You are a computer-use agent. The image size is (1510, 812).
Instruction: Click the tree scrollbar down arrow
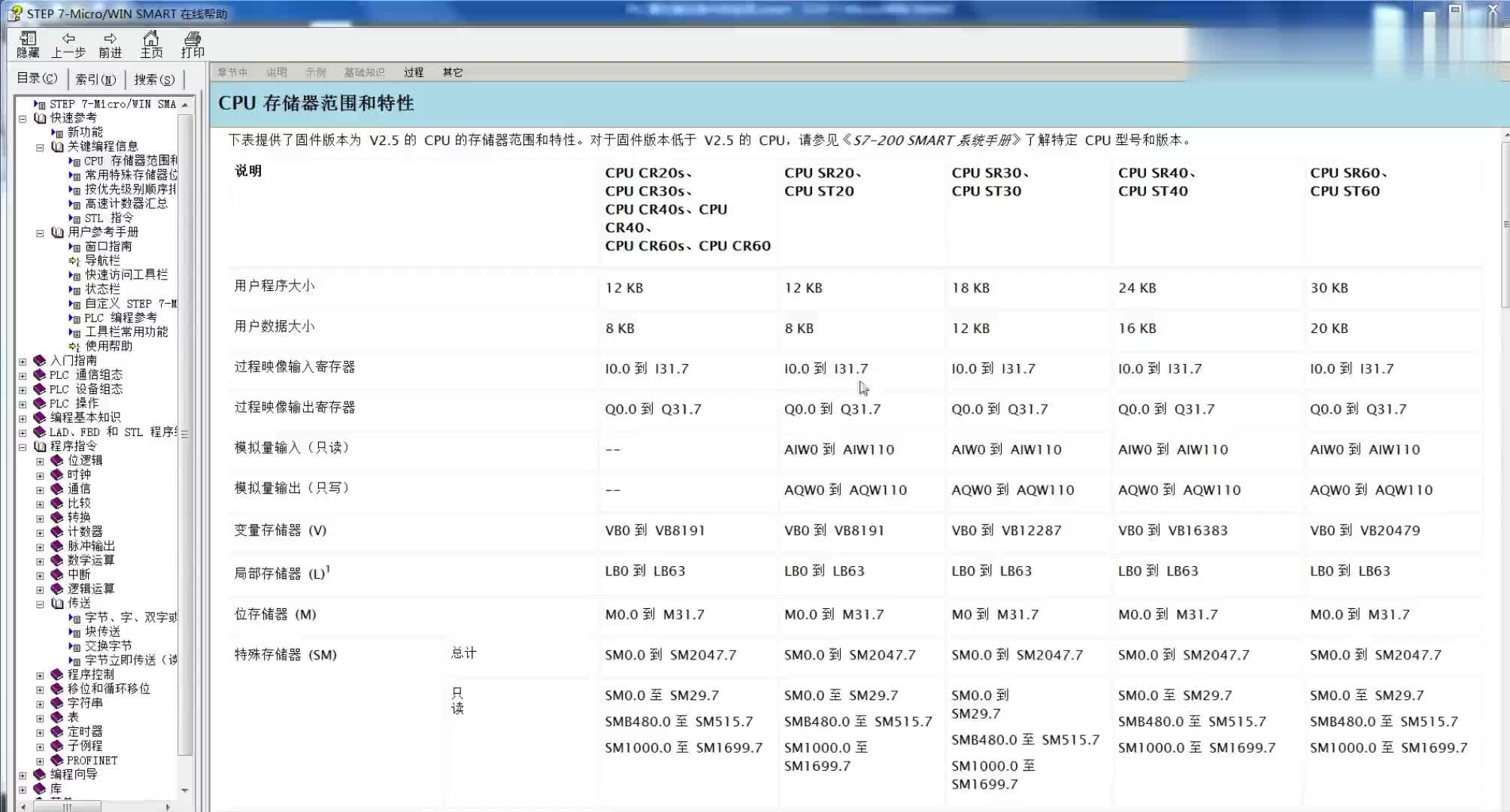pyautogui.click(x=185, y=791)
